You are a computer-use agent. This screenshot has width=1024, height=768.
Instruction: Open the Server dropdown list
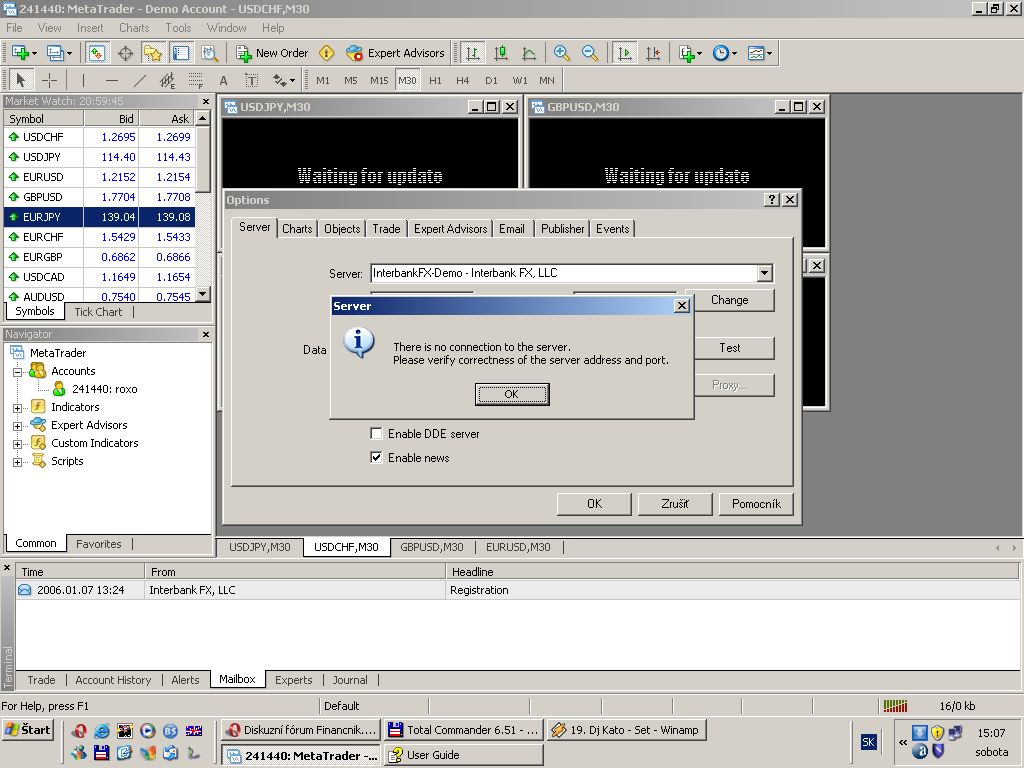point(764,273)
